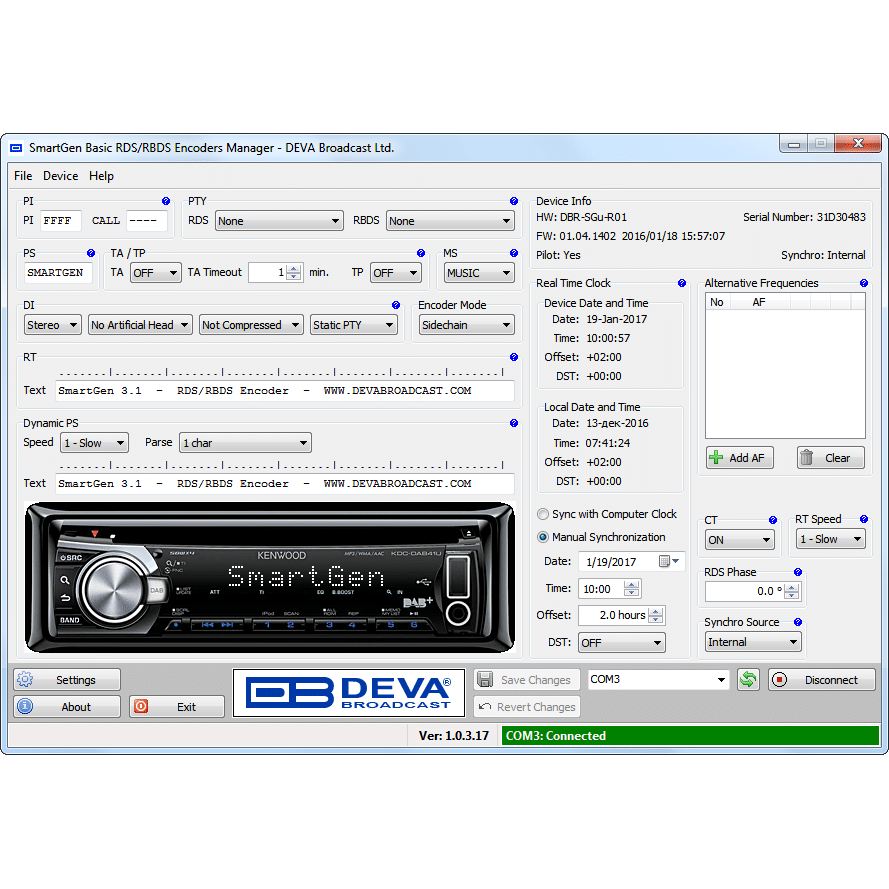Open the CT ON dropdown
The image size is (889, 889).
(x=739, y=540)
